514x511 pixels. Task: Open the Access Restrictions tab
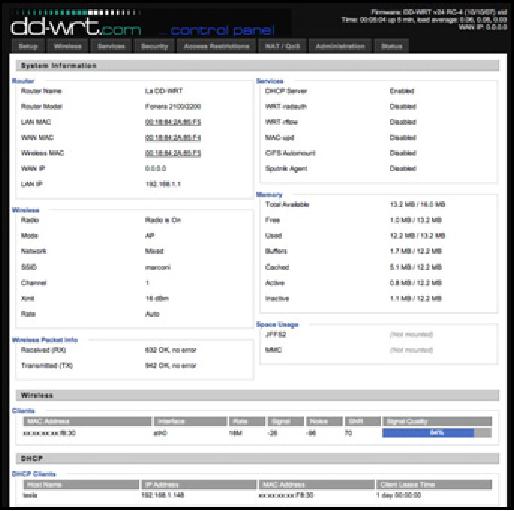(217, 46)
